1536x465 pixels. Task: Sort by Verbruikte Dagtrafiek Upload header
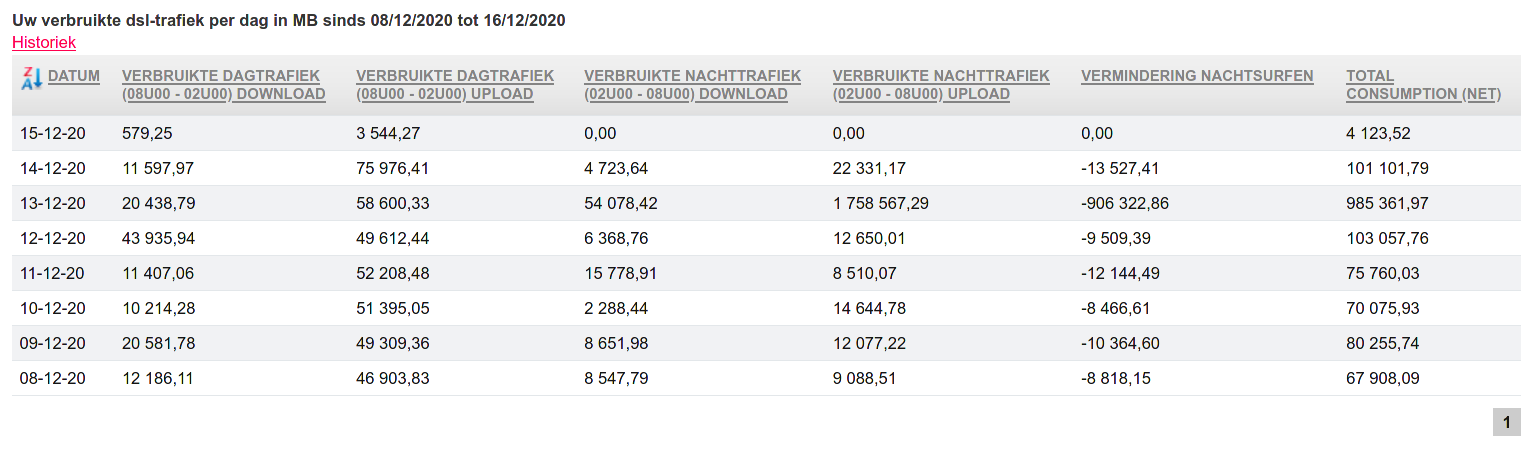pyautogui.click(x=454, y=85)
